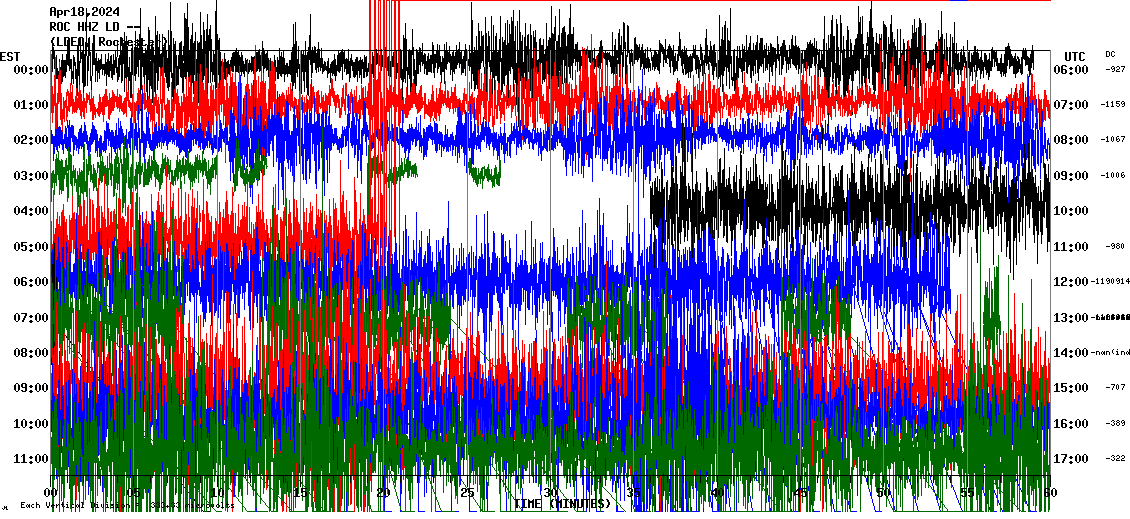Click the DC column heading

click(x=1109, y=54)
